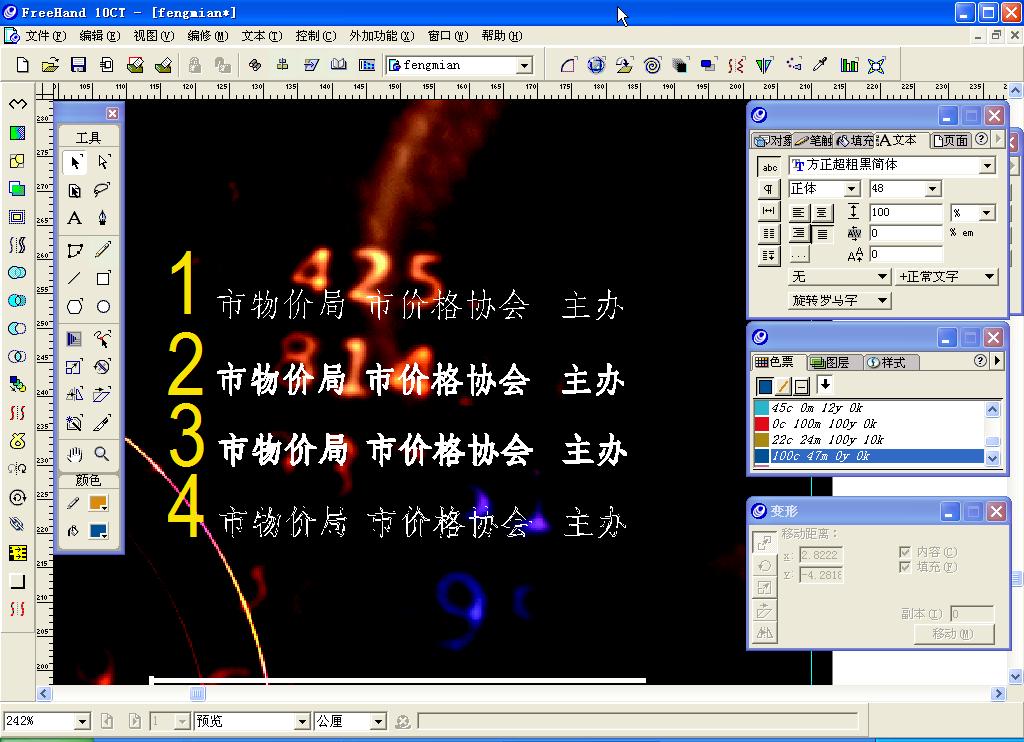The image size is (1024, 742).
Task: Select the text spacing settings button
Action: coord(769,211)
